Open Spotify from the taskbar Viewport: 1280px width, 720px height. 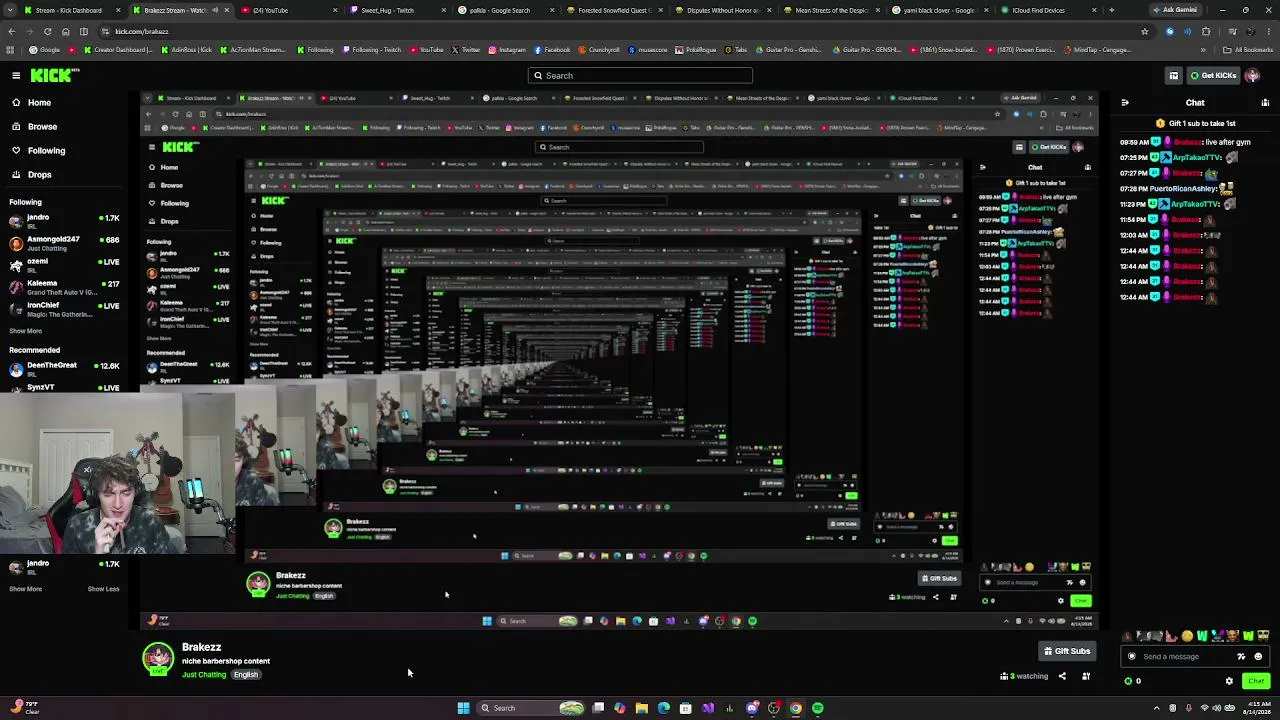[818, 708]
